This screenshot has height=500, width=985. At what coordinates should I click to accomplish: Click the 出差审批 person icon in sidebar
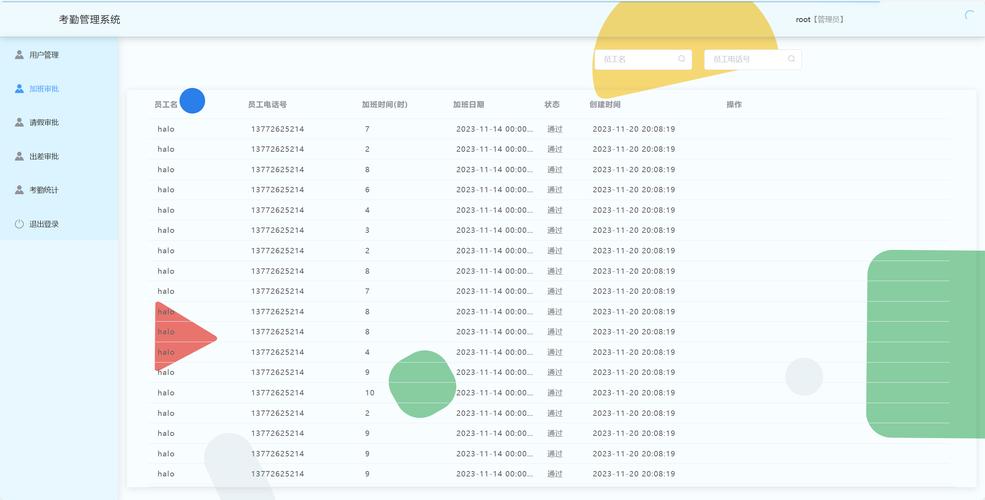(19, 156)
